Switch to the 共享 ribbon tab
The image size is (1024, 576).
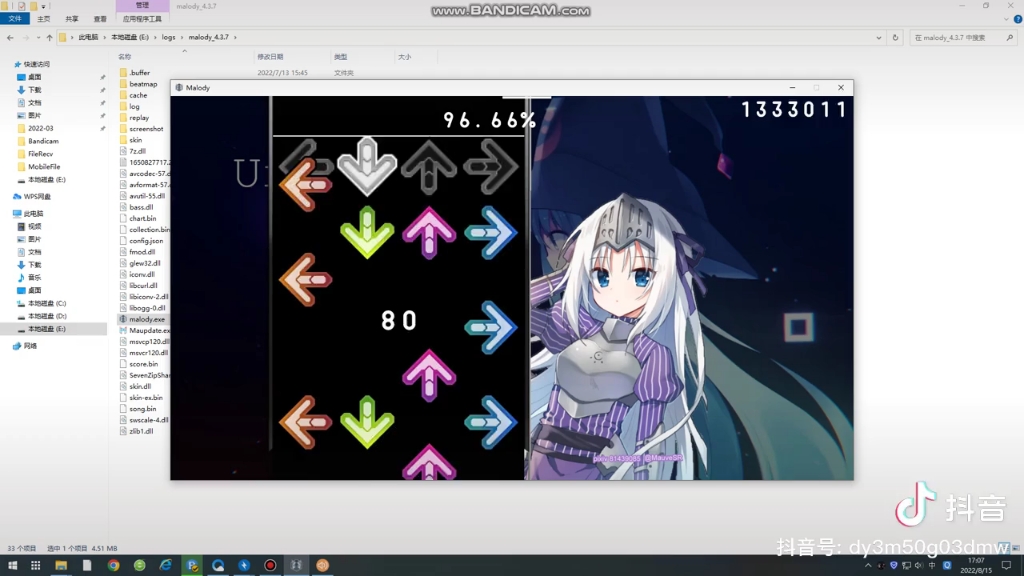pos(72,19)
